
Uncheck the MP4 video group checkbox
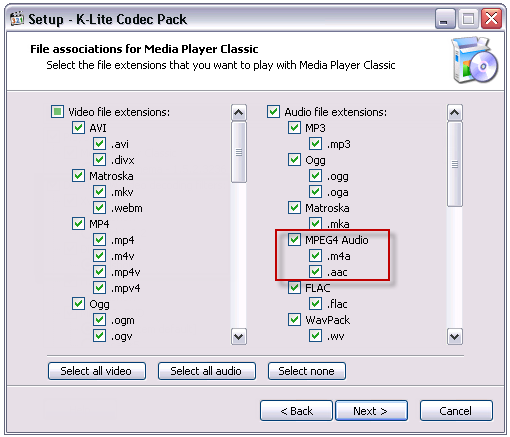pyautogui.click(x=78, y=224)
